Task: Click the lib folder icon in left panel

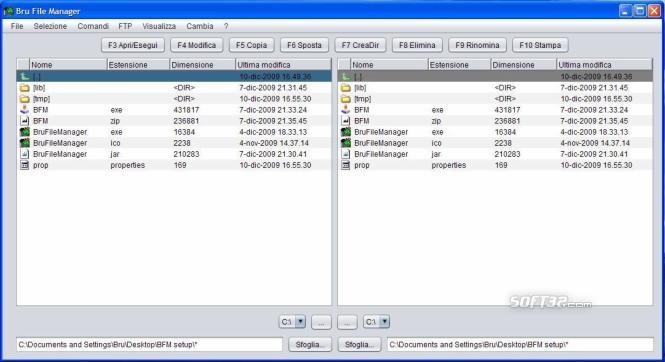Action: (25, 88)
